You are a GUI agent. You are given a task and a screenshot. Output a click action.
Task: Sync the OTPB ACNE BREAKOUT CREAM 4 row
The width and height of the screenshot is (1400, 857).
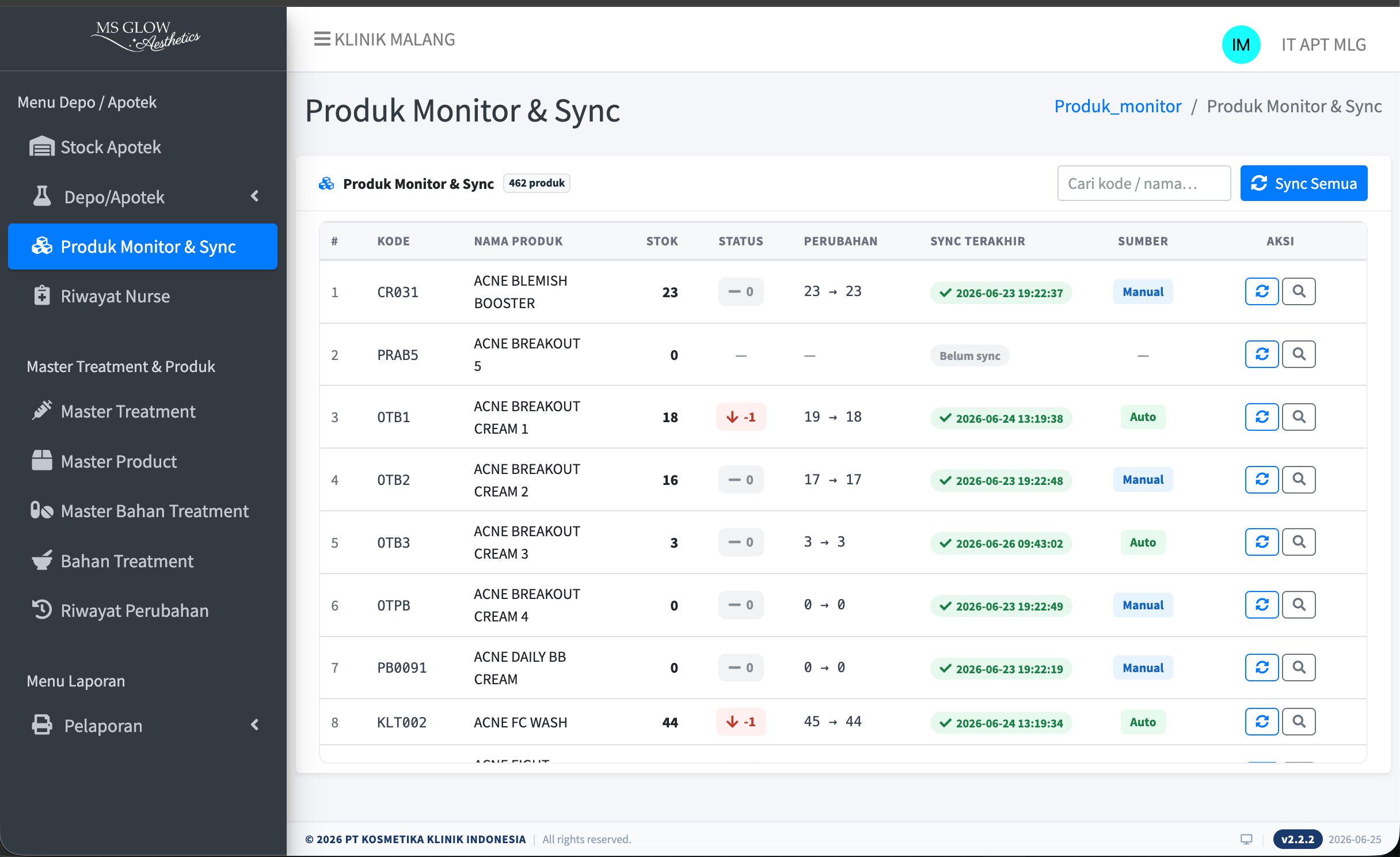coord(1261,605)
